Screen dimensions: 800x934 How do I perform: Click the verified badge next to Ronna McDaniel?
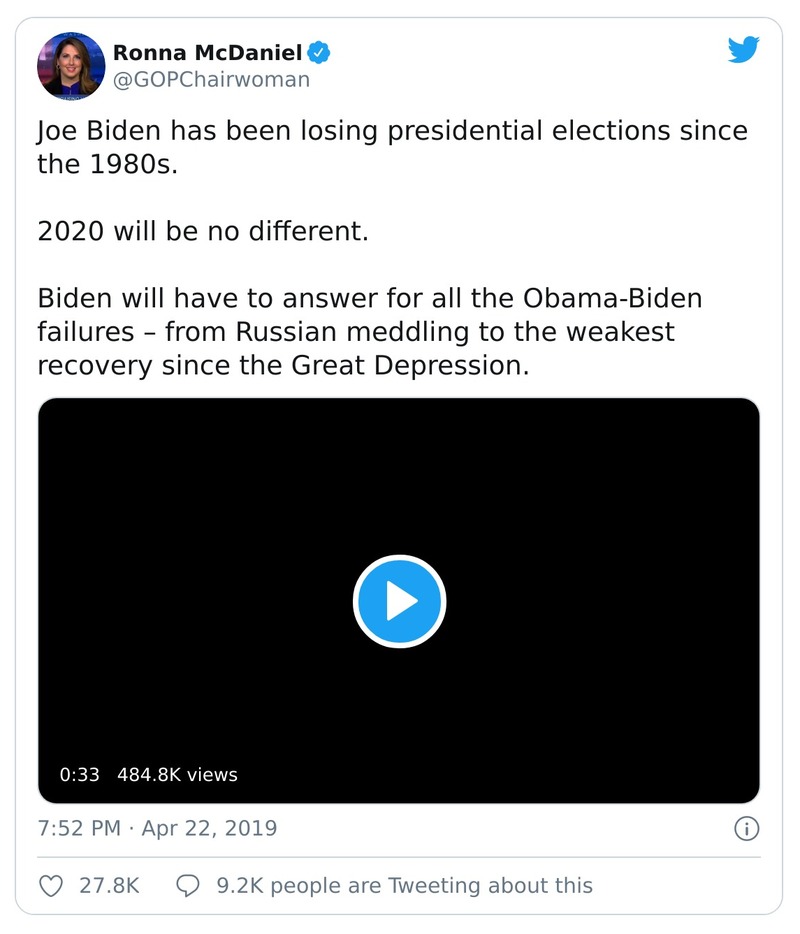tap(318, 52)
